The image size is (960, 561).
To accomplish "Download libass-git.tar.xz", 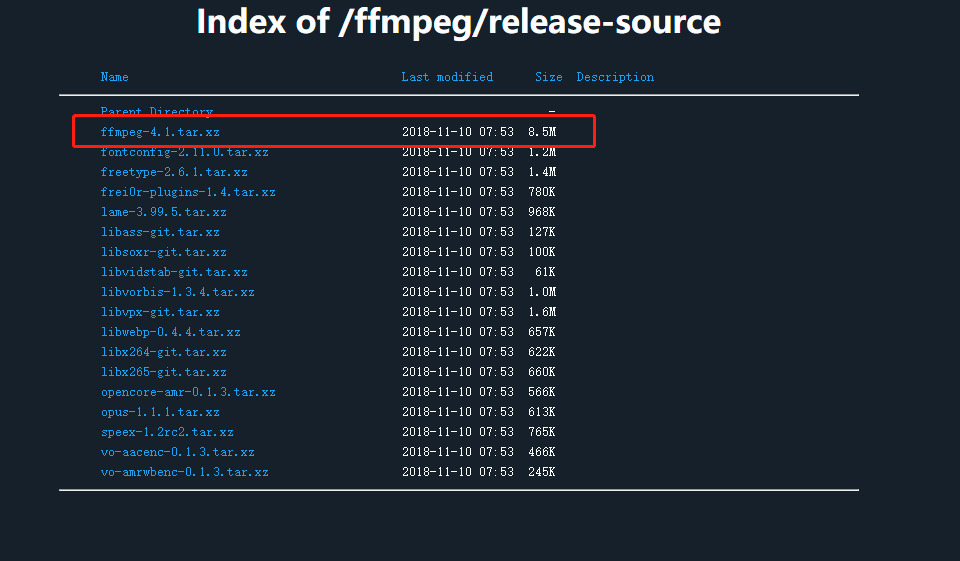I will point(160,232).
